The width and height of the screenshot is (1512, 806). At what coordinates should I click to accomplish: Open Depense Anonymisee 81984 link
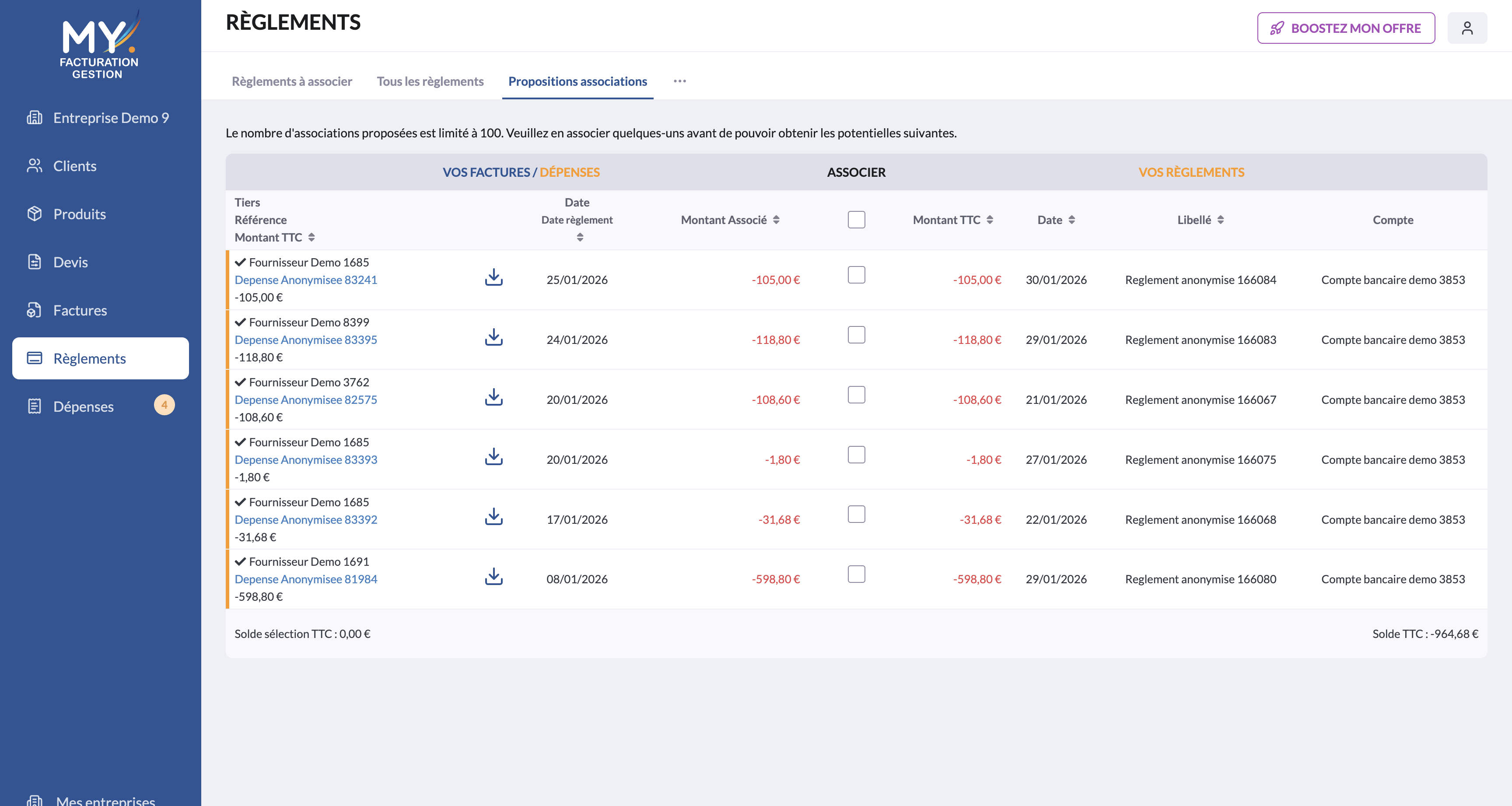(306, 579)
